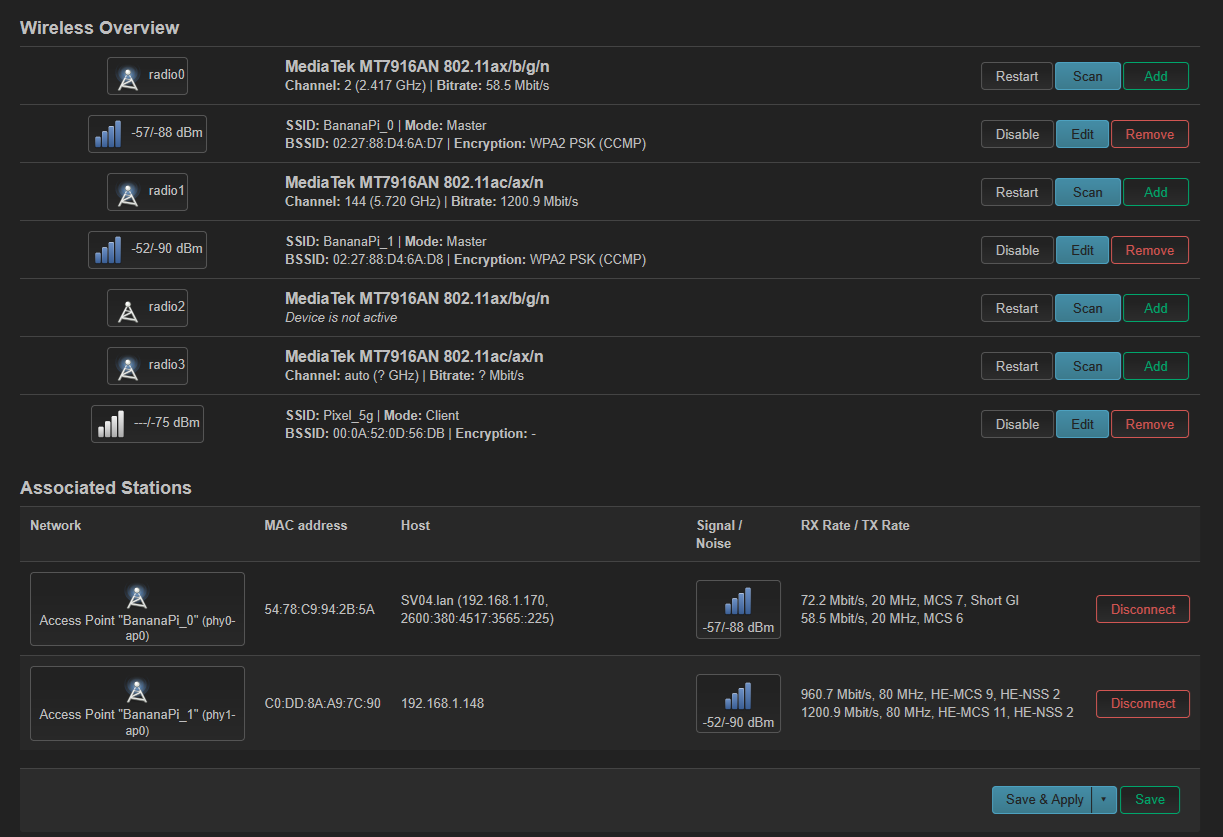This screenshot has width=1223, height=837.
Task: Click the MAC address column header
Action: coord(306,525)
